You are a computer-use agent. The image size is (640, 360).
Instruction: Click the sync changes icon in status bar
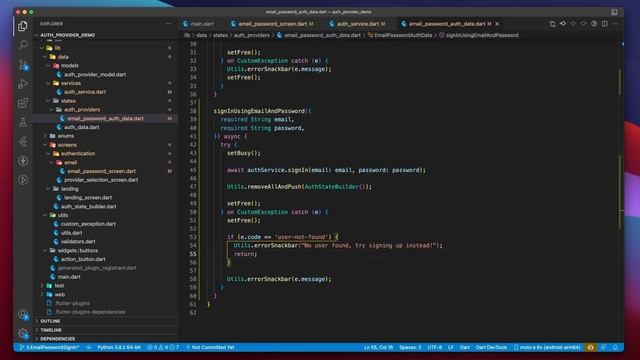88,347
